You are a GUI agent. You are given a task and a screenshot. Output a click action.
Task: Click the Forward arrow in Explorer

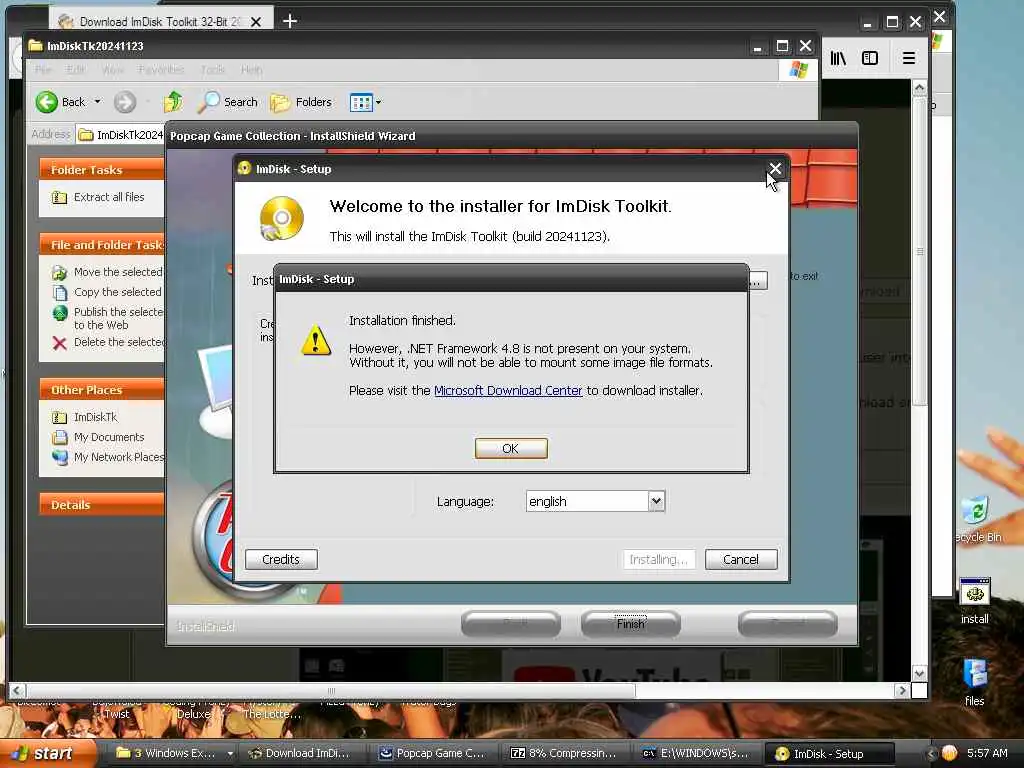click(x=125, y=102)
